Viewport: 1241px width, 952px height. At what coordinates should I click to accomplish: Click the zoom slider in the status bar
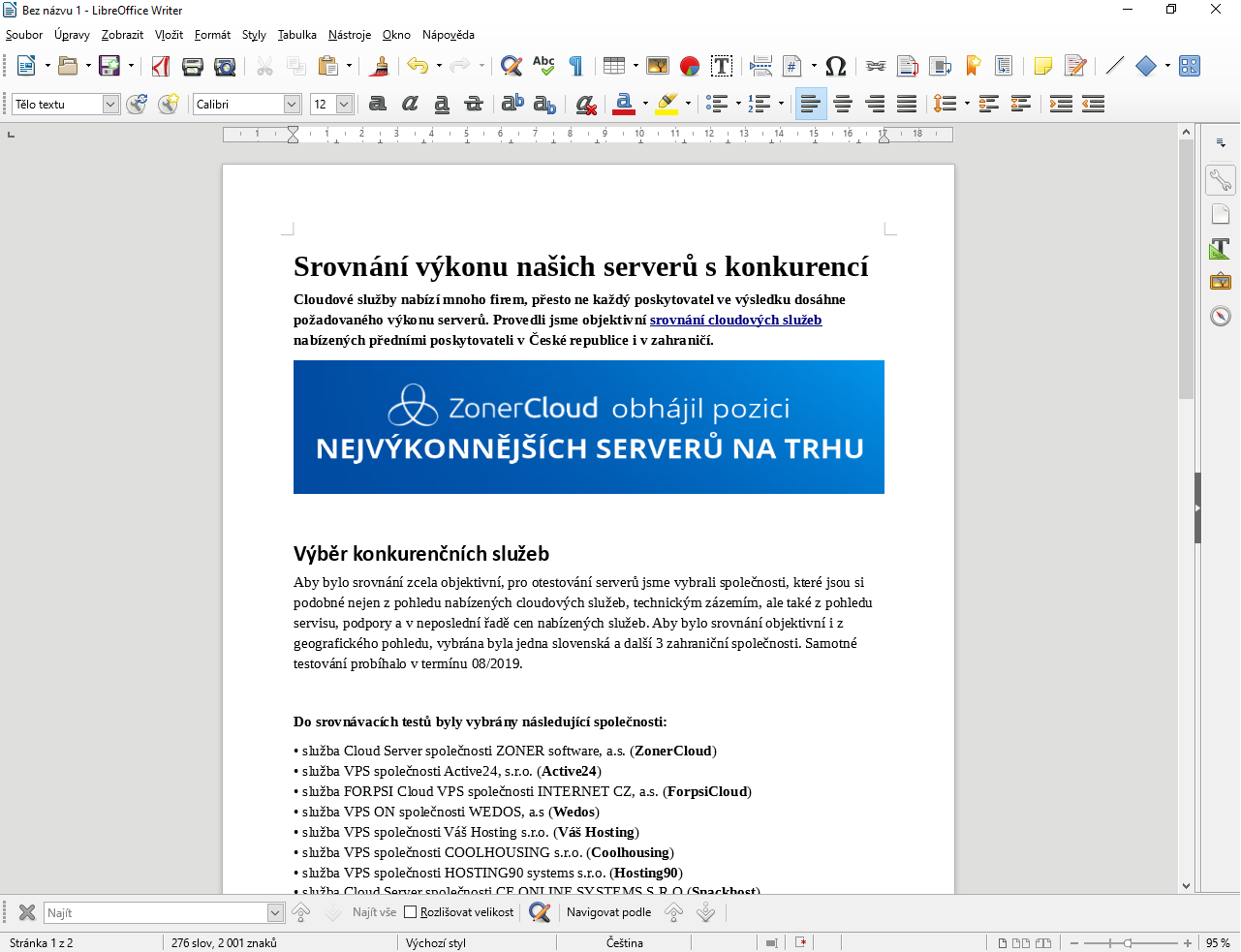tap(1128, 942)
